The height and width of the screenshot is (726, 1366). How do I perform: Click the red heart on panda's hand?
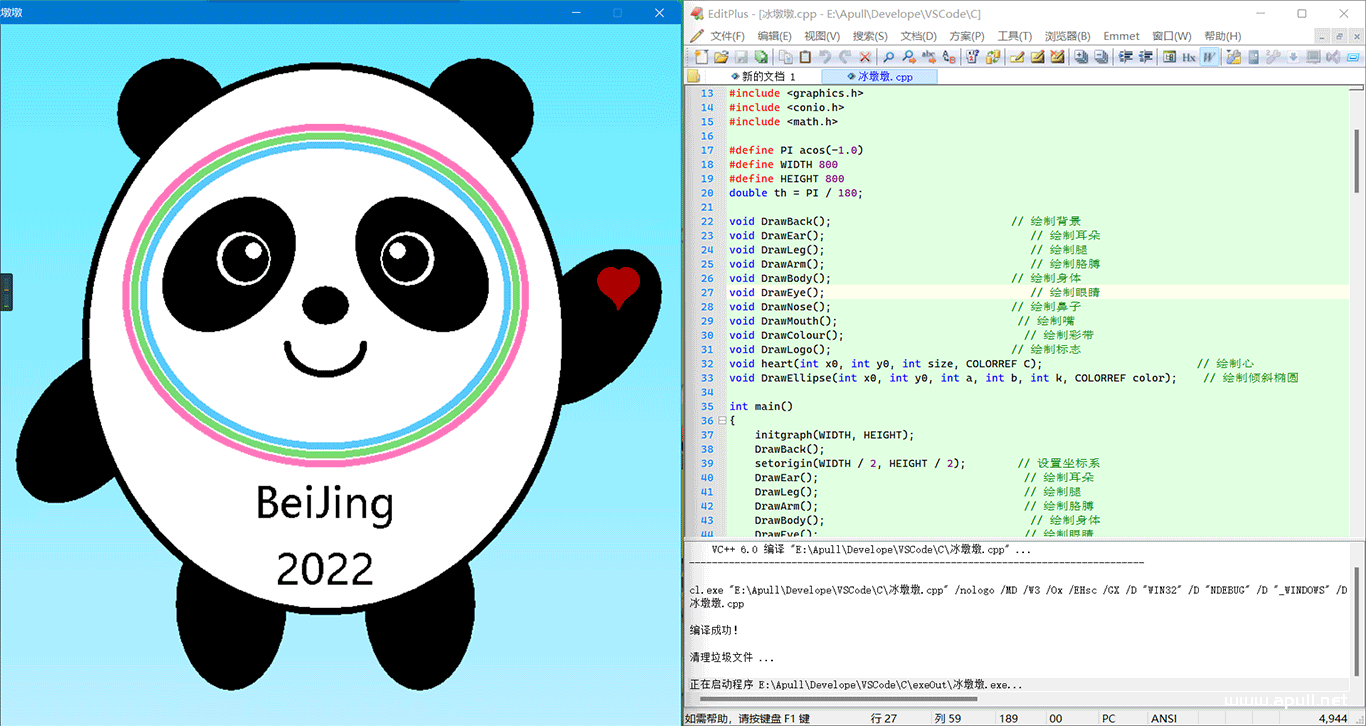pos(618,287)
